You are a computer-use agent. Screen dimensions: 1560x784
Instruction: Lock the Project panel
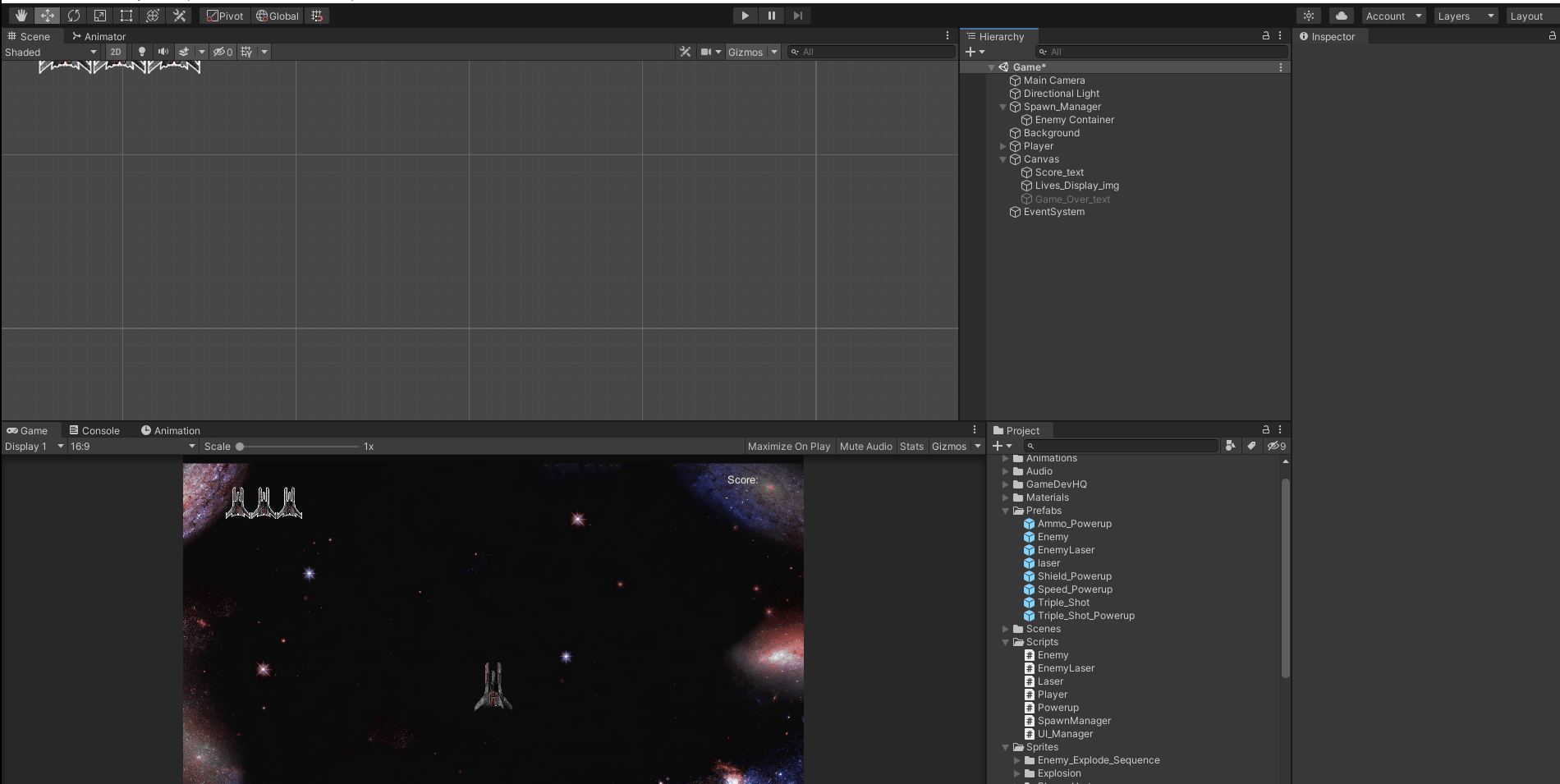(x=1266, y=429)
